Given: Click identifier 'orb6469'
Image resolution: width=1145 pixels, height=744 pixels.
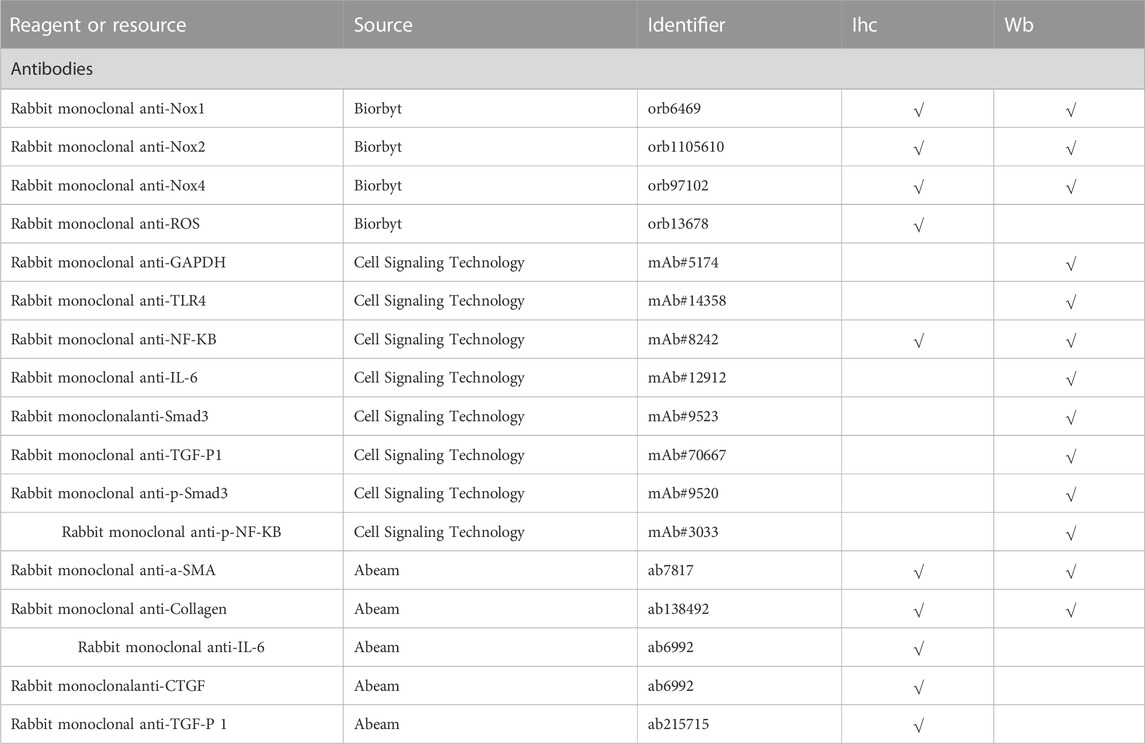Looking at the screenshot, I should [x=674, y=109].
